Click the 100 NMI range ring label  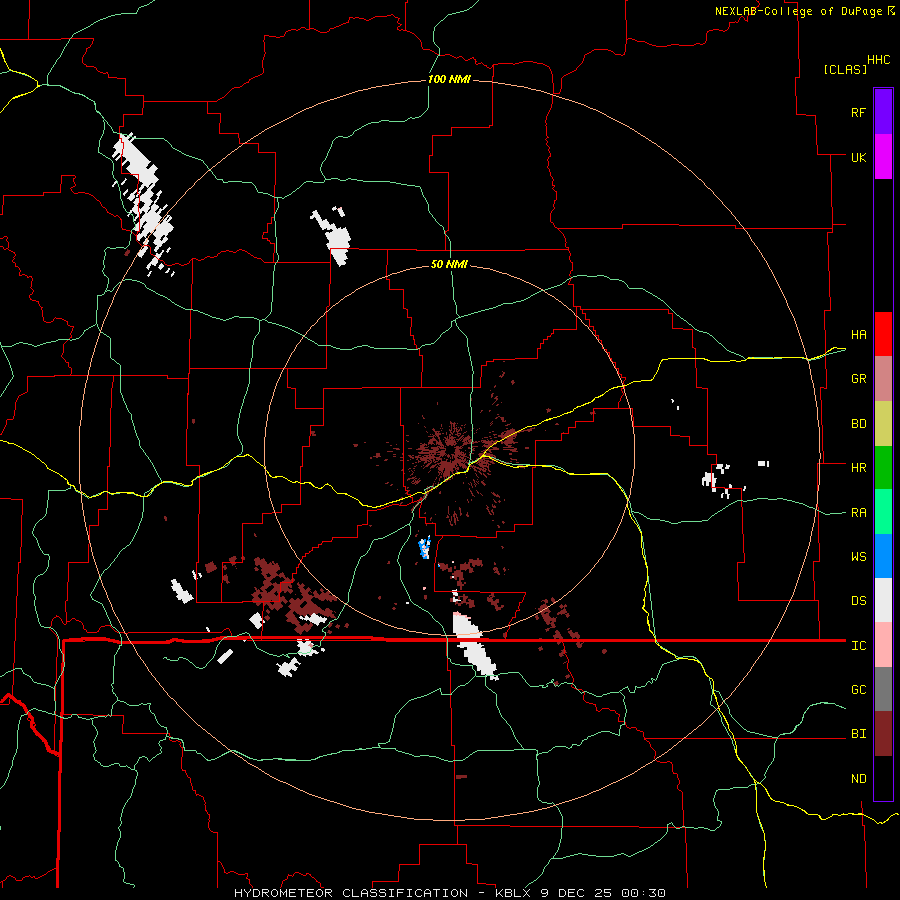click(449, 79)
